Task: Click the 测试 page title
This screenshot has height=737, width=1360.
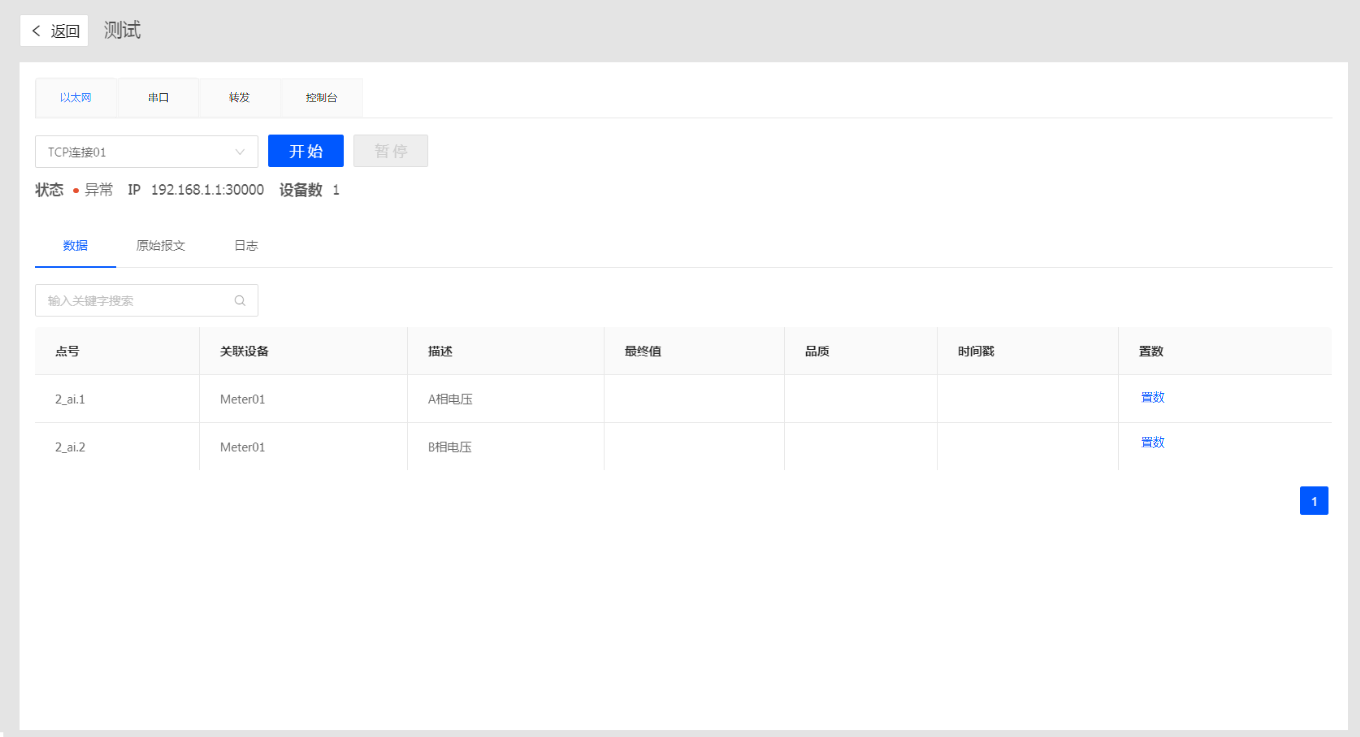Action: 122,30
